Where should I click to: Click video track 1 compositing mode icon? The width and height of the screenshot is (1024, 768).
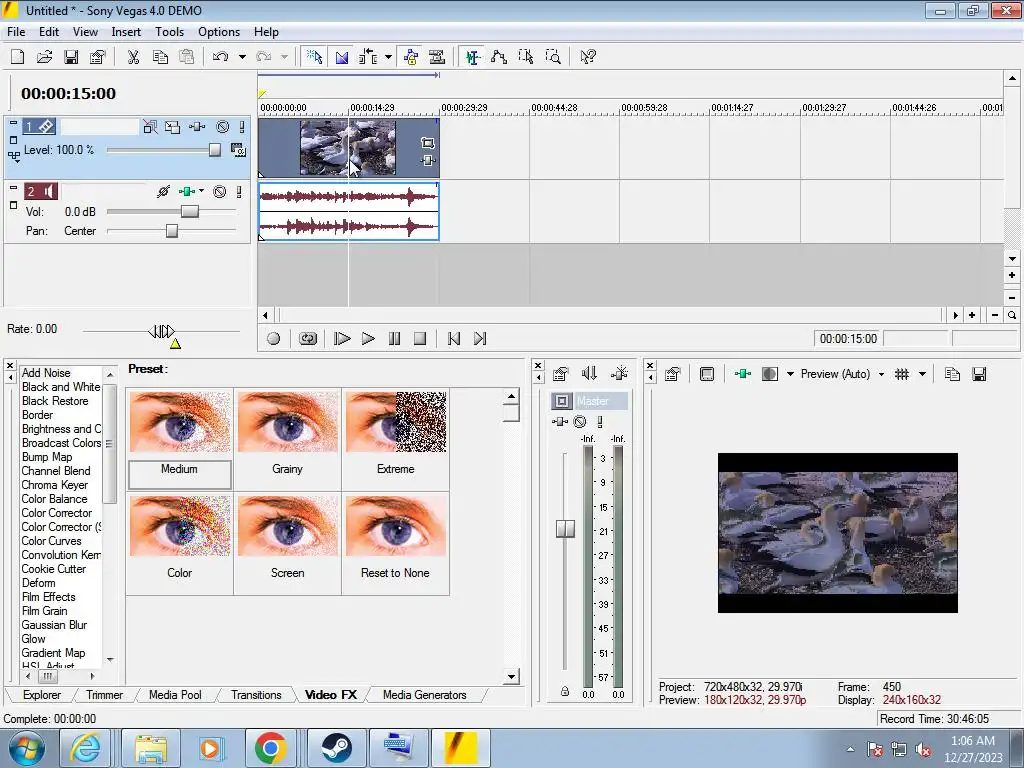coord(238,150)
